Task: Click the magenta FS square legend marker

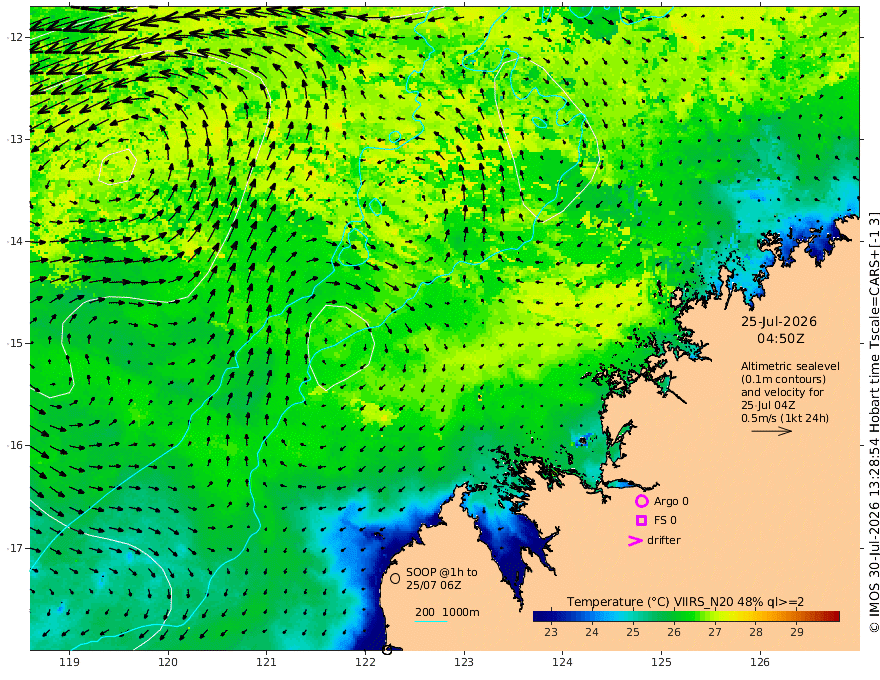Action: pyautogui.click(x=641, y=521)
